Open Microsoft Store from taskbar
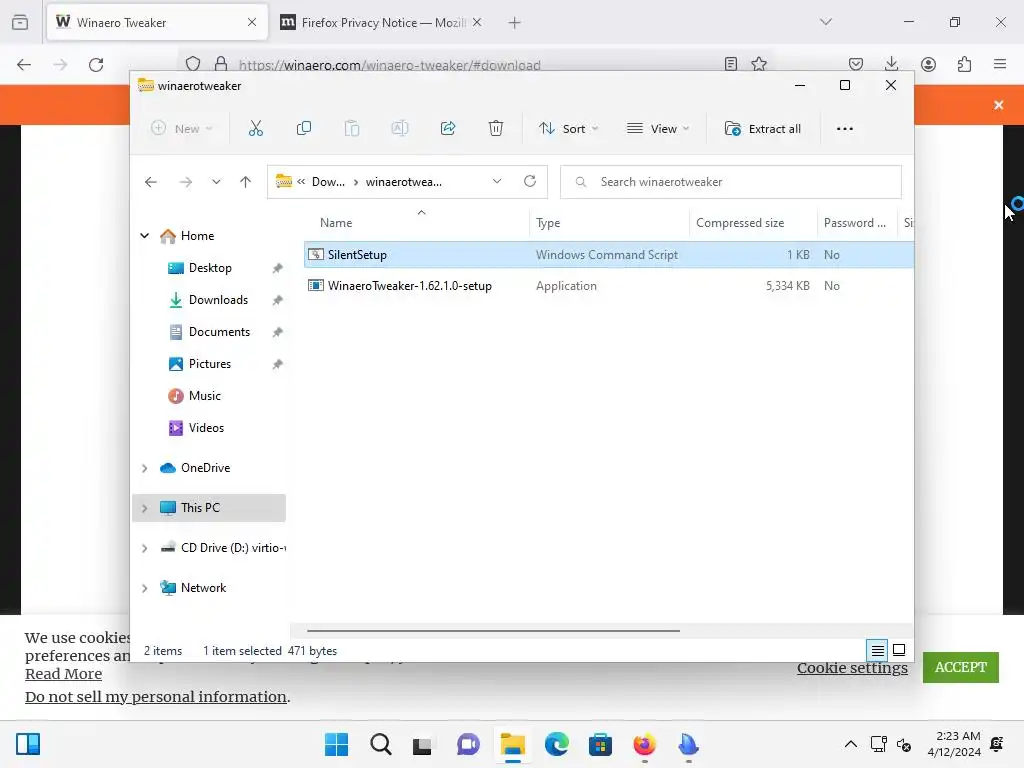The height and width of the screenshot is (768, 1024). point(600,744)
